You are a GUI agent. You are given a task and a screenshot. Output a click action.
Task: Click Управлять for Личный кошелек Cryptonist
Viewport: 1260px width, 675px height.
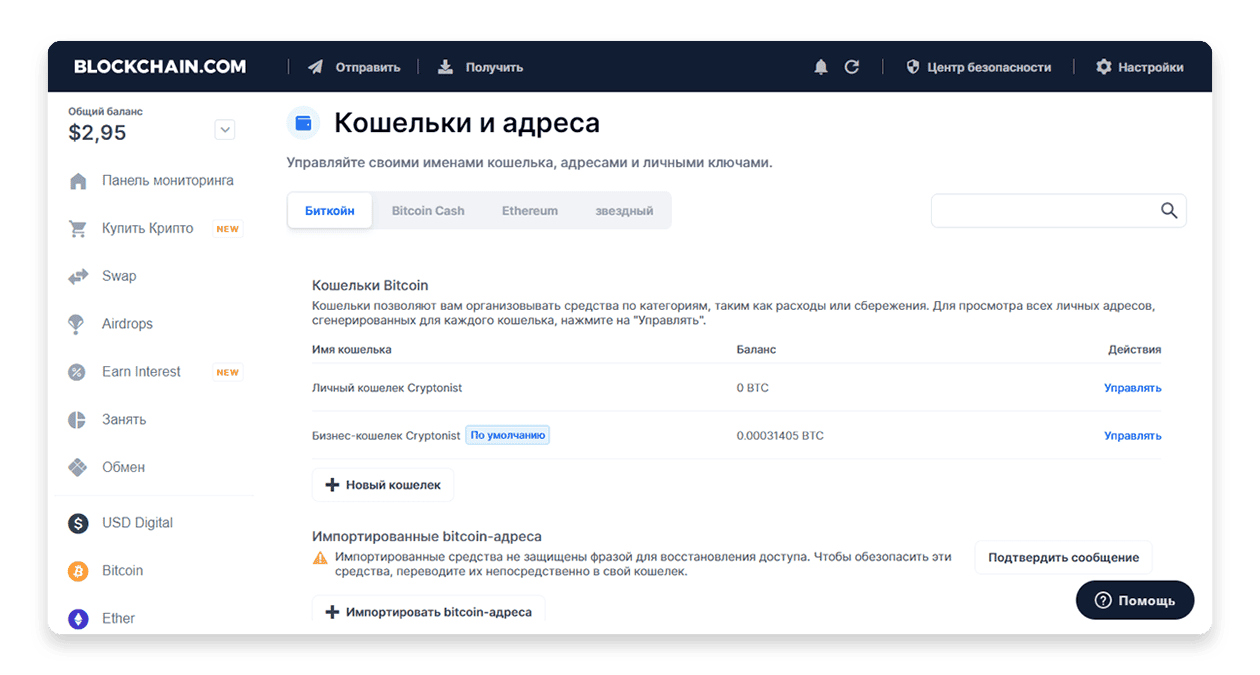pos(1132,388)
